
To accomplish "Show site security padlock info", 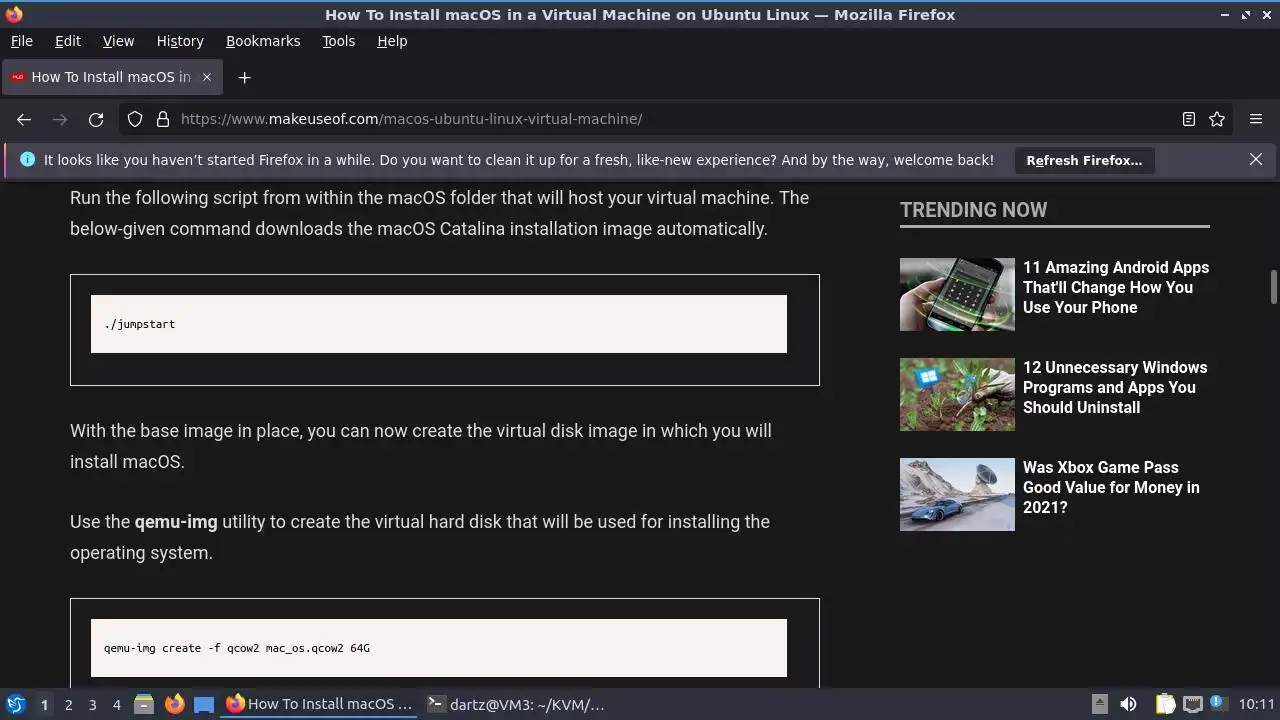I will click(x=163, y=119).
